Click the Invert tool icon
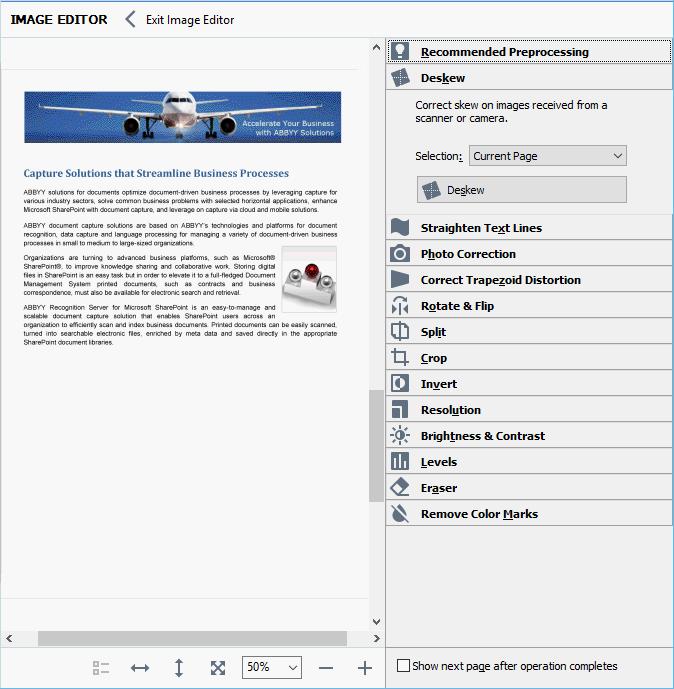 [400, 383]
